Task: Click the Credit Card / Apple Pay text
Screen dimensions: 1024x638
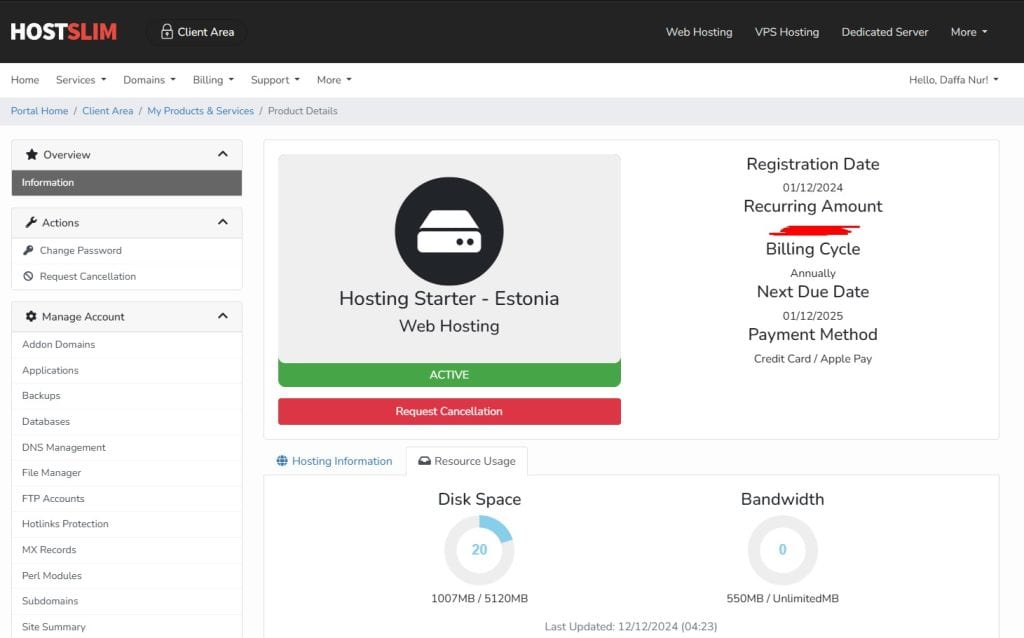Action: pyautogui.click(x=813, y=359)
